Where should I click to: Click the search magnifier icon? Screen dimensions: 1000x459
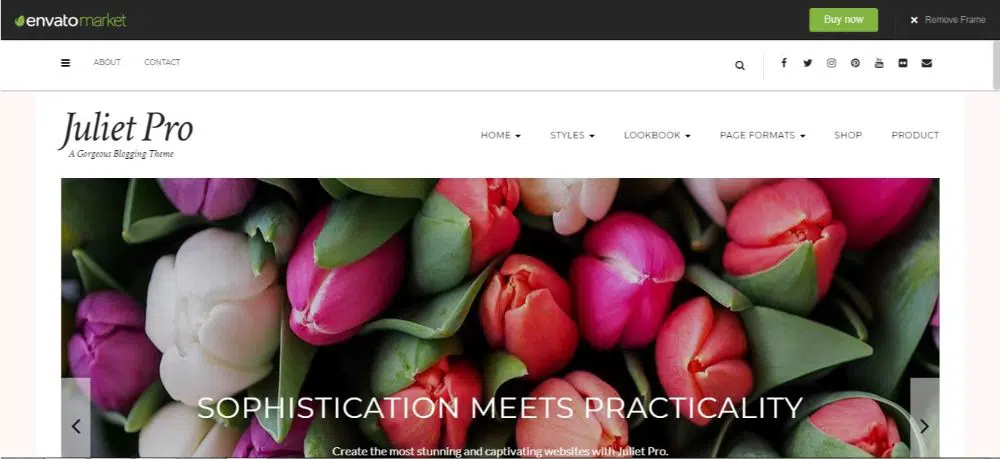pyautogui.click(x=739, y=65)
